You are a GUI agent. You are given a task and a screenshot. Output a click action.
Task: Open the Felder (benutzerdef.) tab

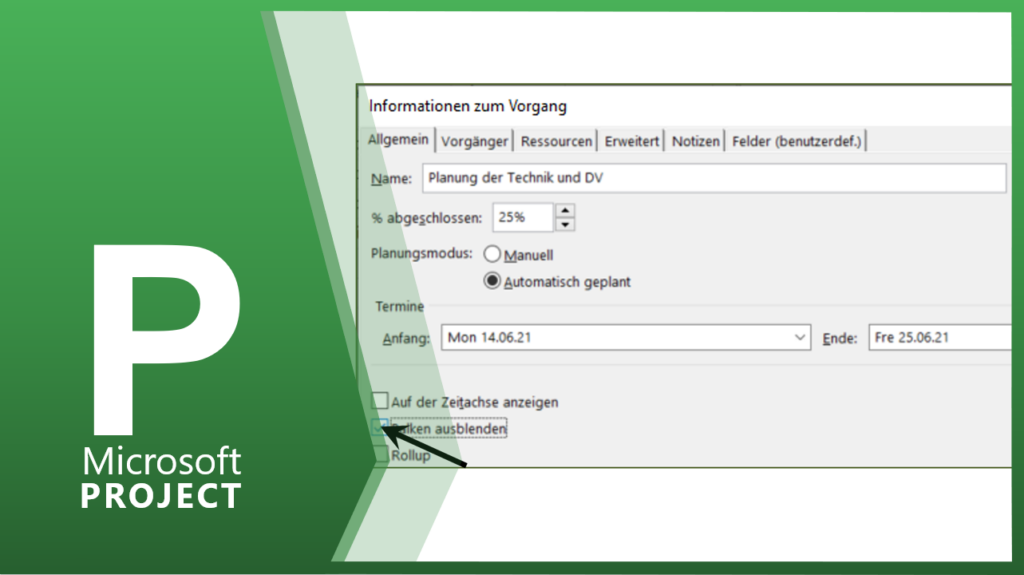796,141
